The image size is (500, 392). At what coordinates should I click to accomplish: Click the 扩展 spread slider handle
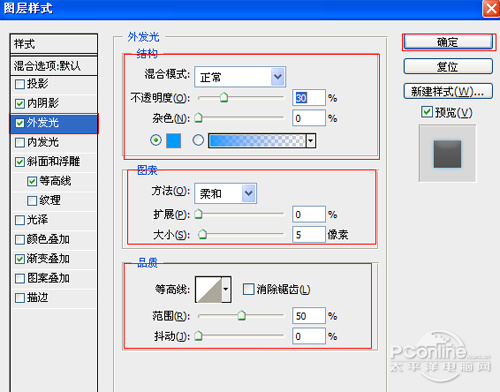tap(199, 214)
